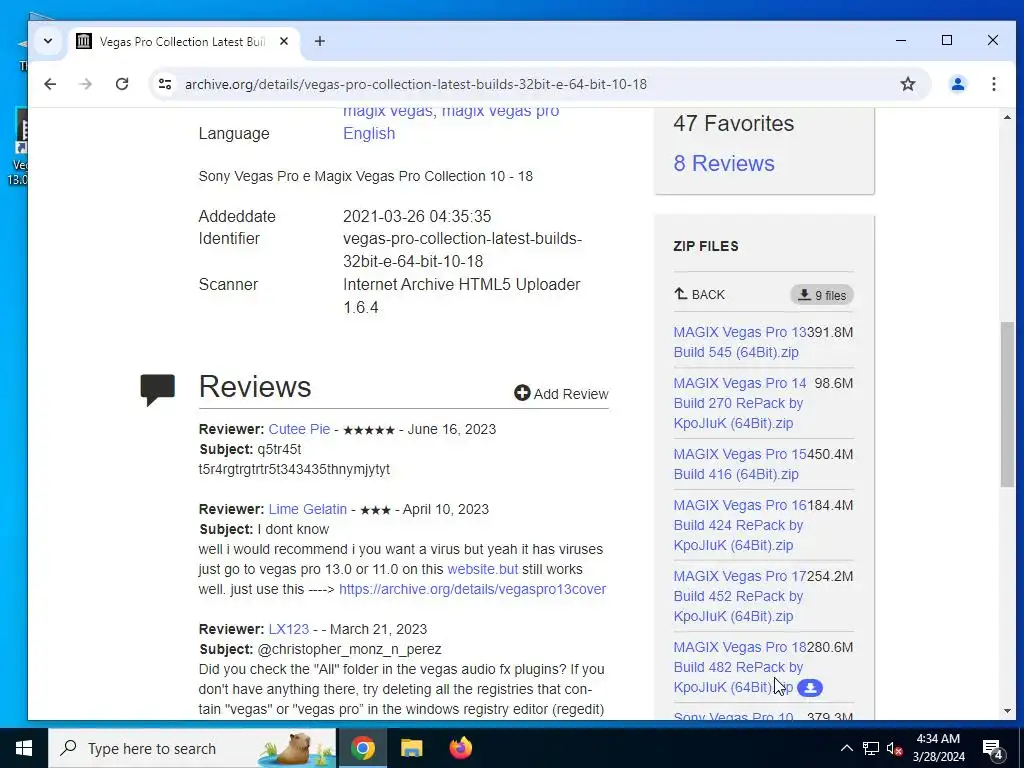
Task: Open MAGIX Vegas Pro 13 Build 545 zip
Action: click(739, 342)
